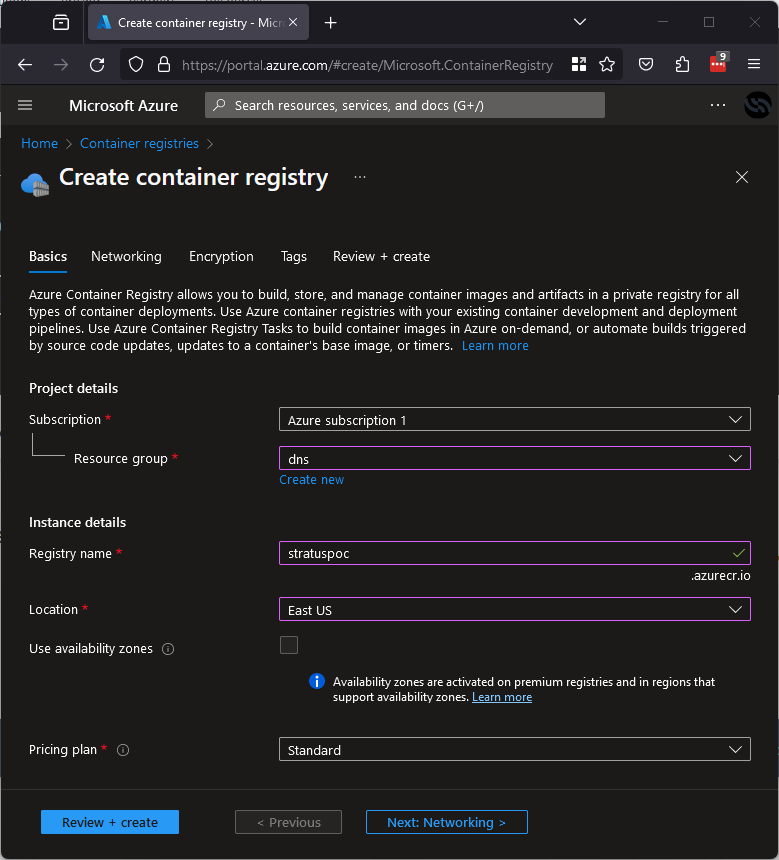
Task: Switch to the Networking tab
Action: tap(126, 257)
